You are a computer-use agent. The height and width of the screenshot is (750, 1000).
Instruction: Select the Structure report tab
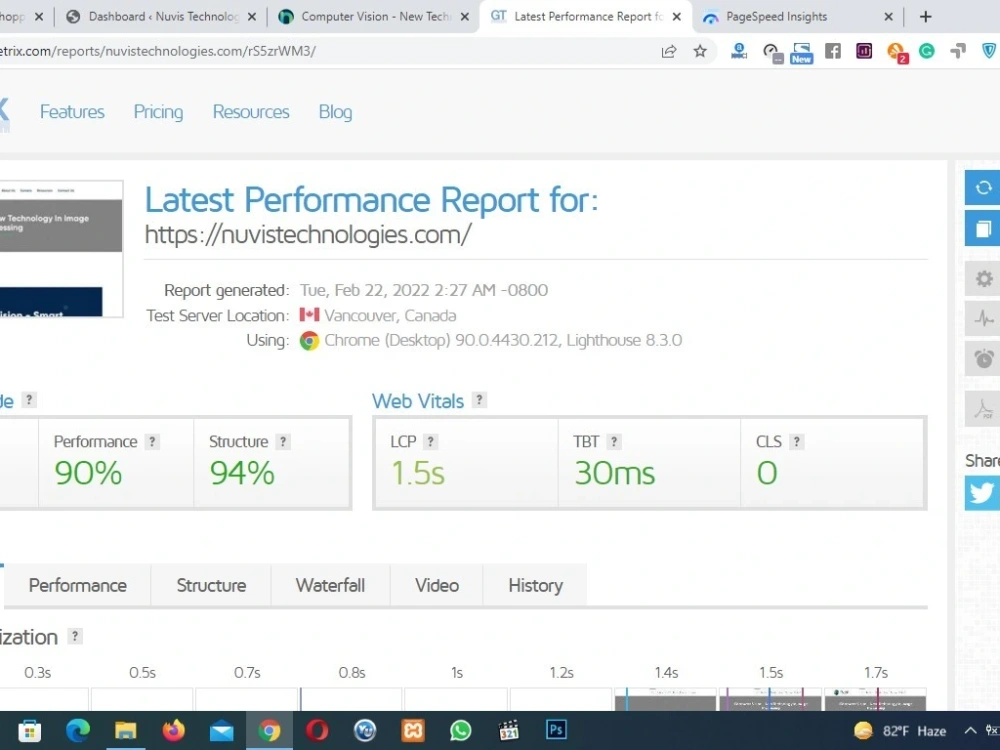(x=211, y=585)
